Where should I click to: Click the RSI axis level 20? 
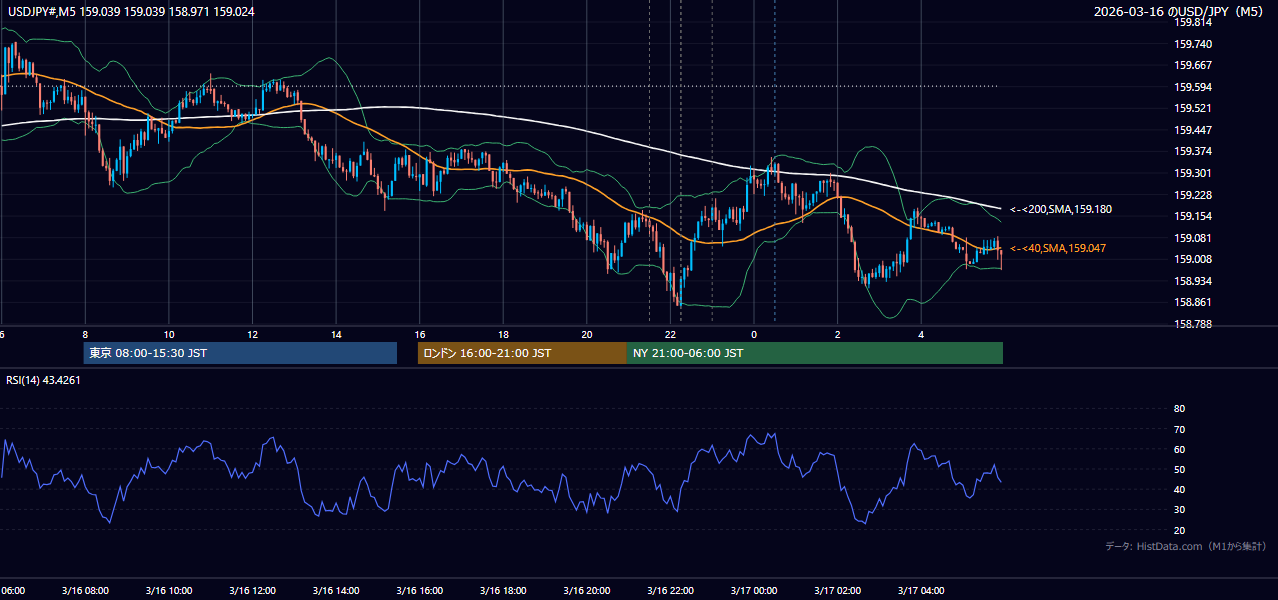(1179, 530)
